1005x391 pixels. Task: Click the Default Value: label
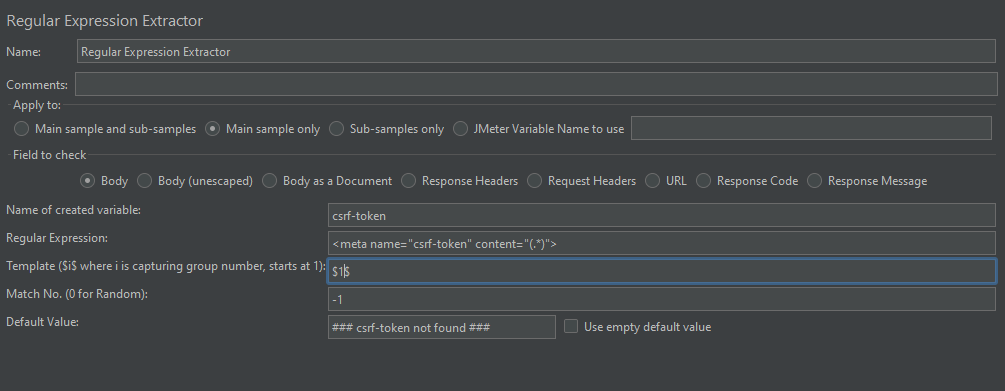click(x=42, y=322)
